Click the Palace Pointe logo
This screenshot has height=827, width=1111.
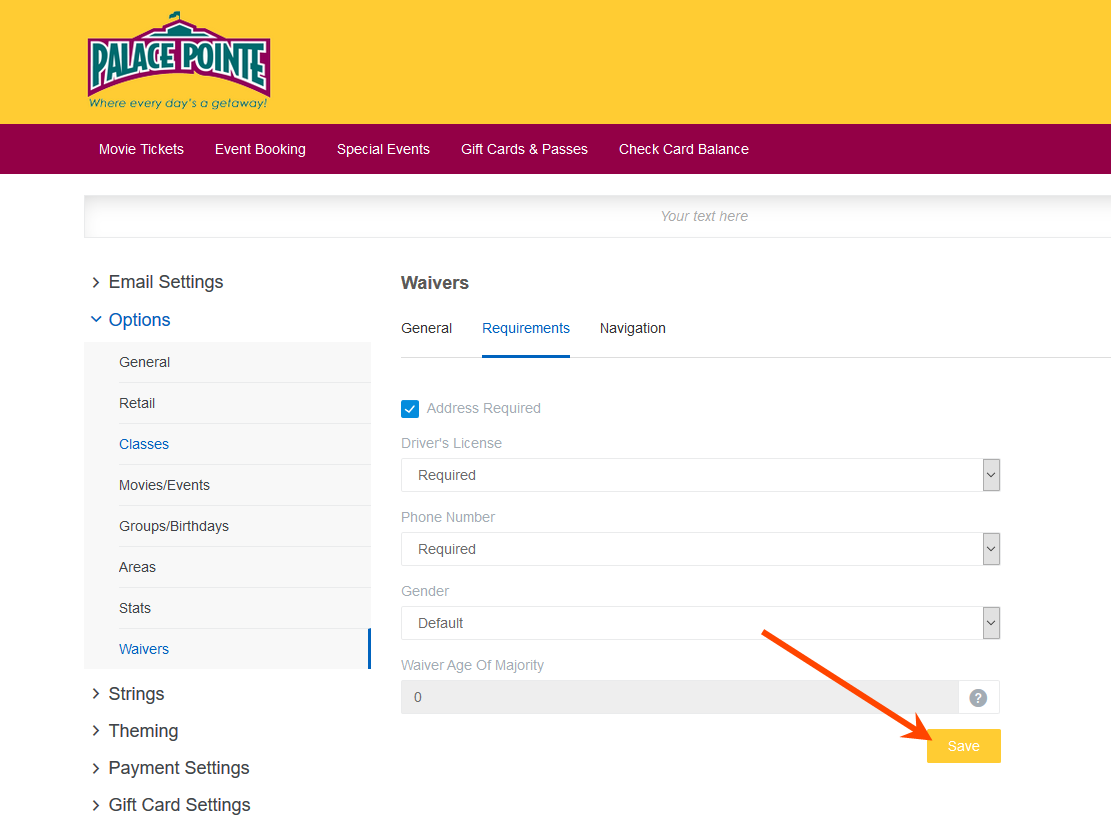point(179,62)
